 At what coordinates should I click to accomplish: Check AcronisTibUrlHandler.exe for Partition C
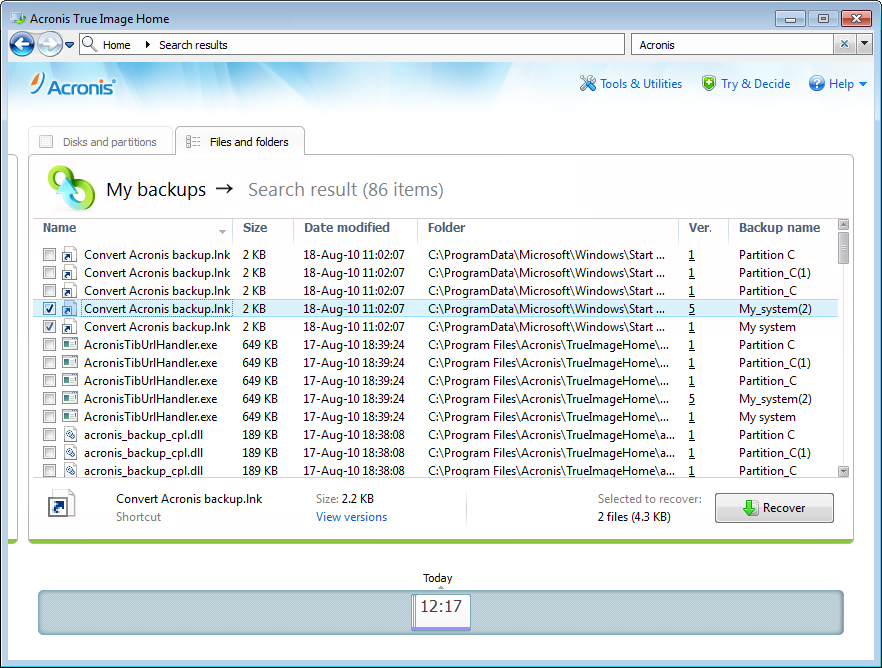50,345
